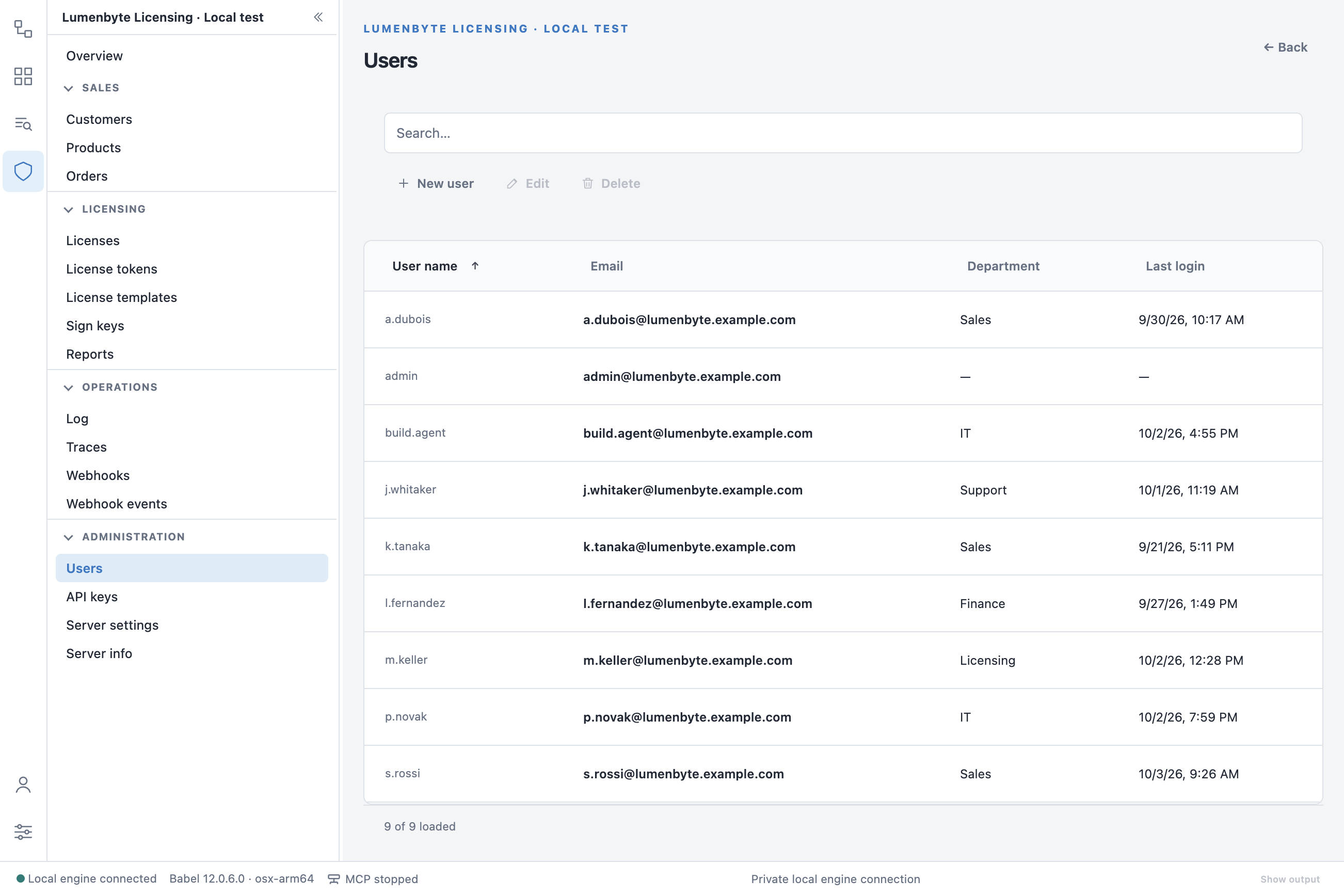
Task: Open Sign keys in the sidebar
Action: [x=95, y=326]
